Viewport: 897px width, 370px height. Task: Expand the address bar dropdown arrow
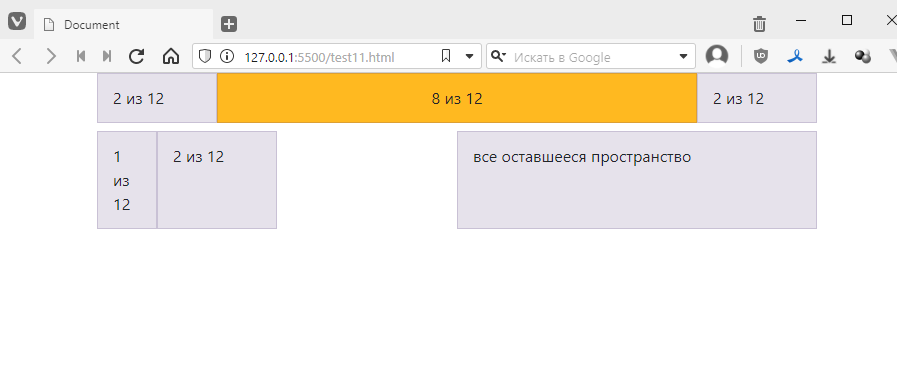469,57
